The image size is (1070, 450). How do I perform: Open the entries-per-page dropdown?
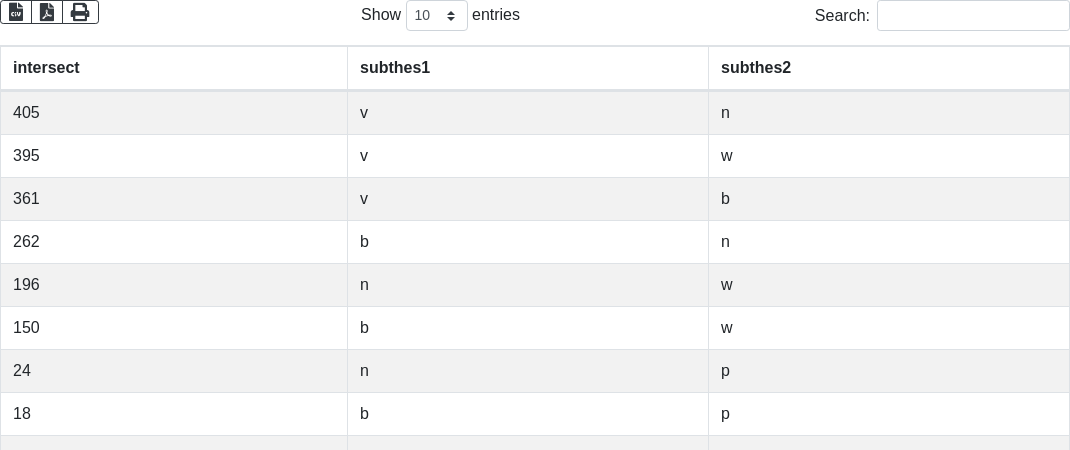click(x=436, y=15)
